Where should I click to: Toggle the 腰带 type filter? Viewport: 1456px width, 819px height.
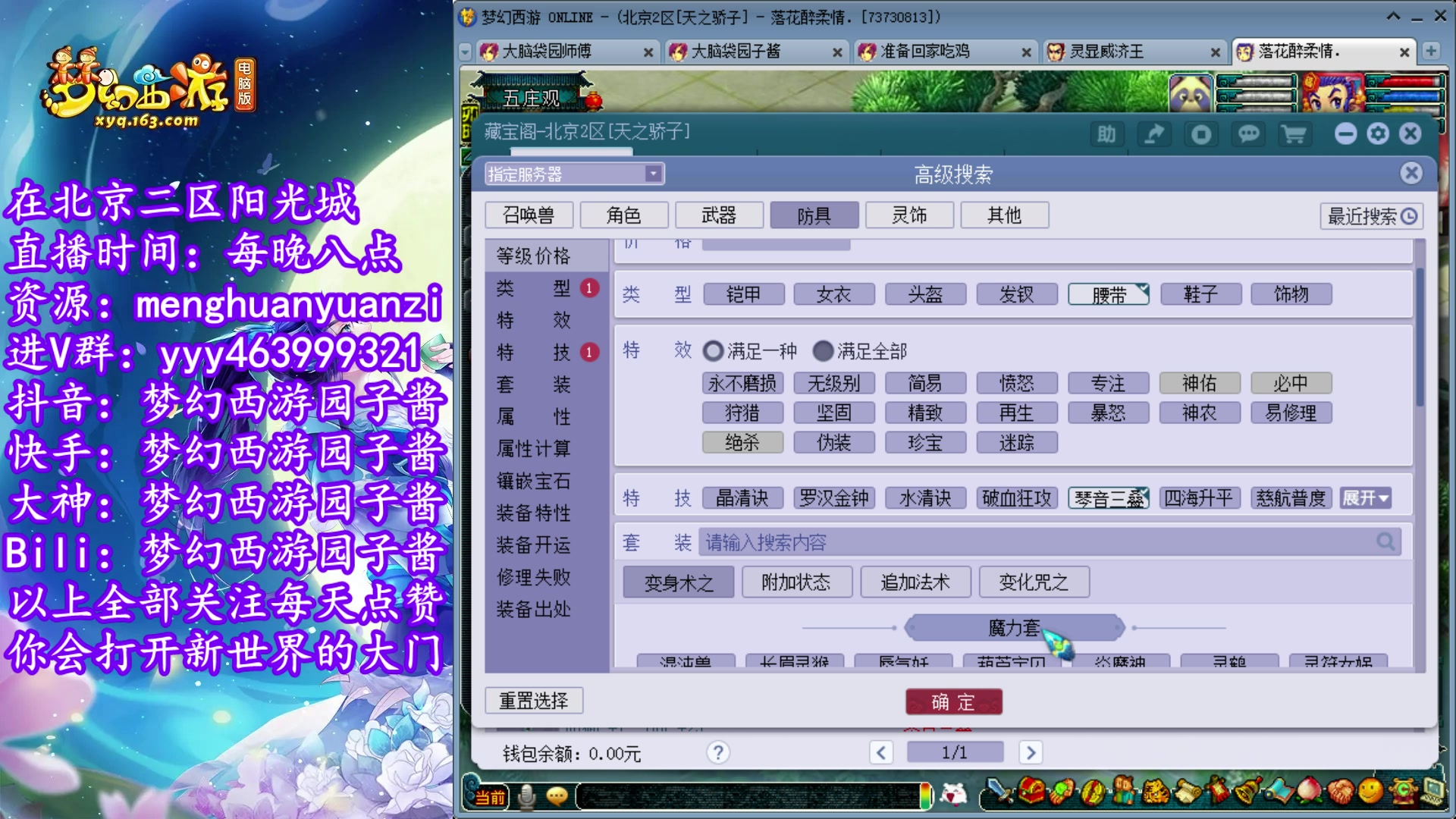click(1109, 294)
